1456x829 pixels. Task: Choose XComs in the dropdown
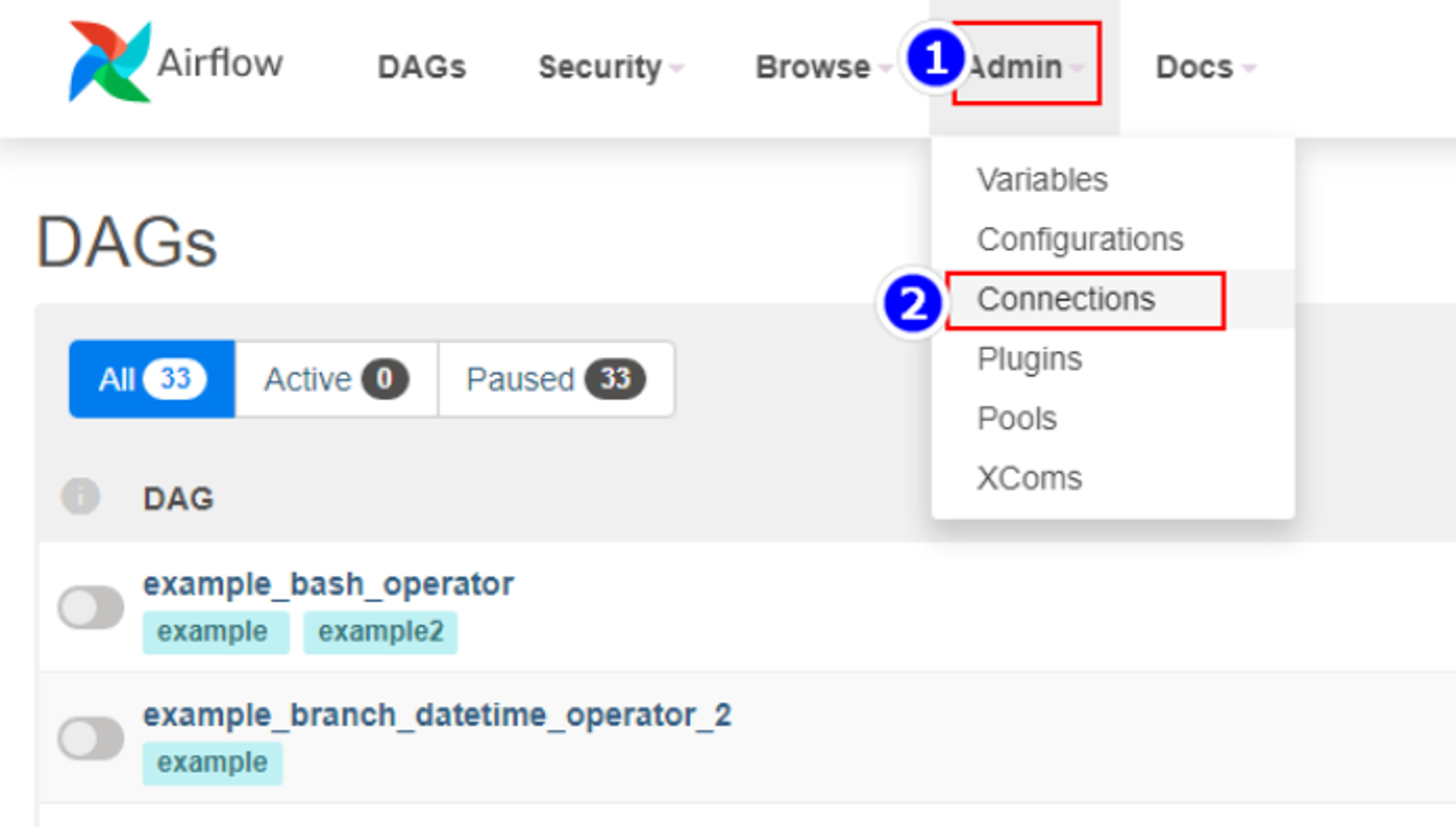1029,478
